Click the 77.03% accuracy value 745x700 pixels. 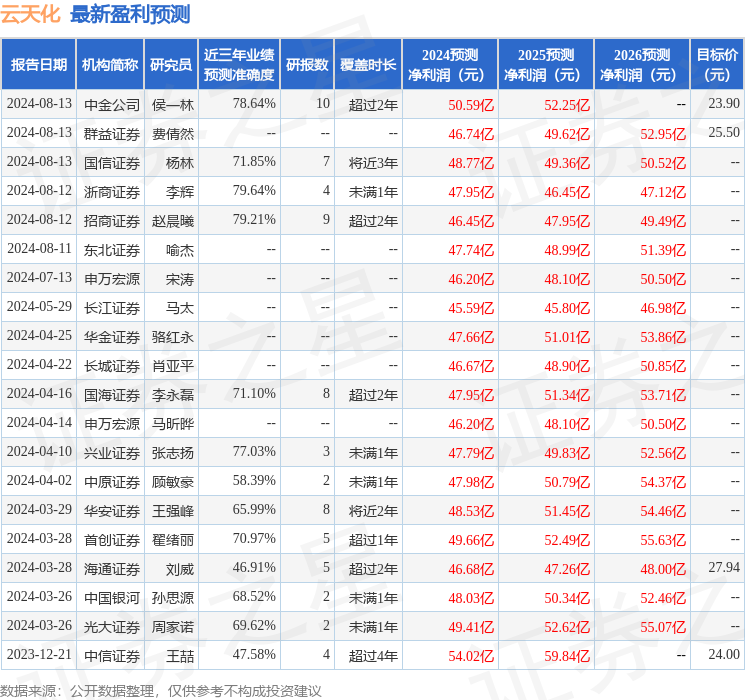click(x=254, y=451)
